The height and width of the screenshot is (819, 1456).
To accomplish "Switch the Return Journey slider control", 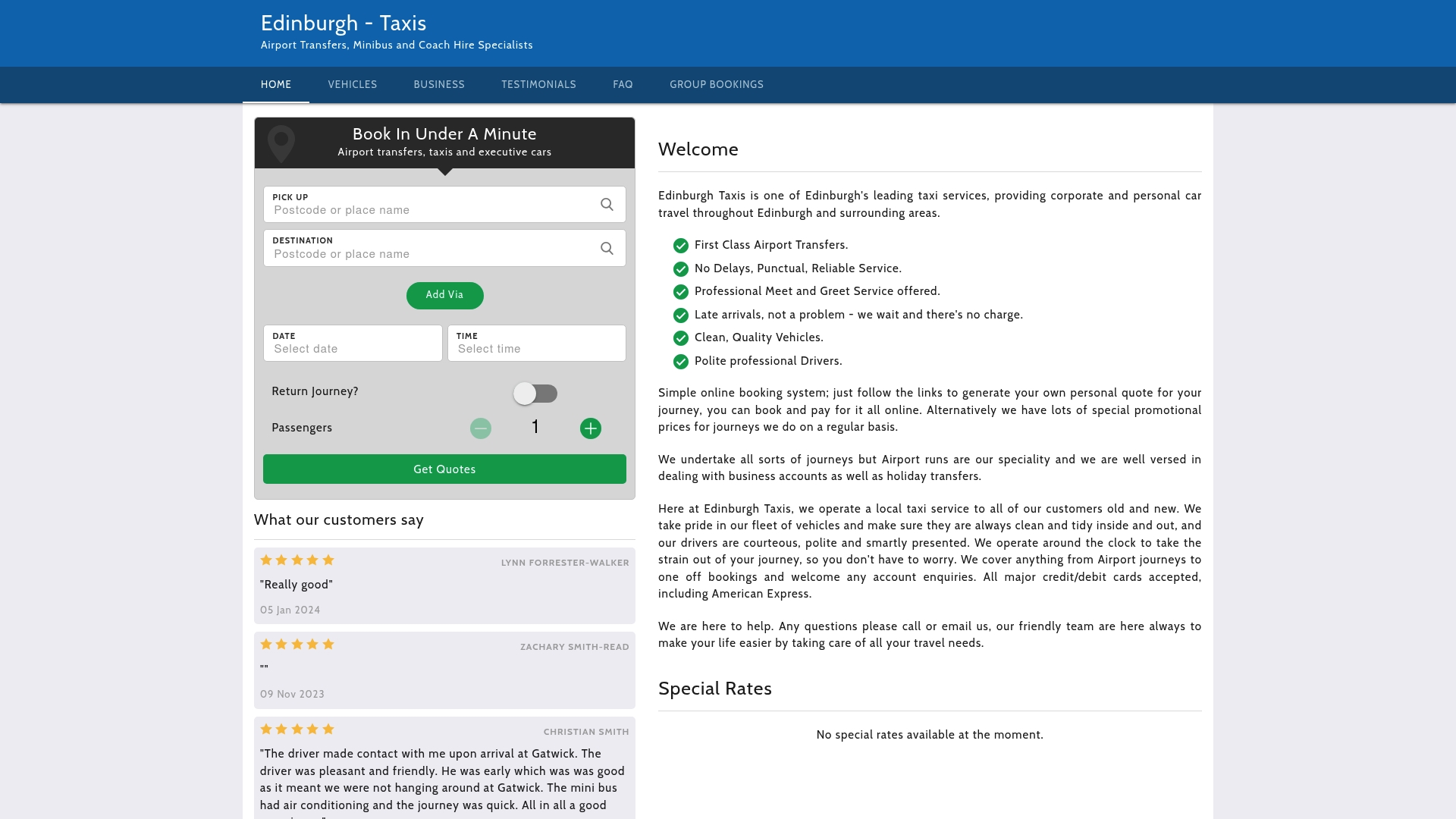I will click(535, 394).
